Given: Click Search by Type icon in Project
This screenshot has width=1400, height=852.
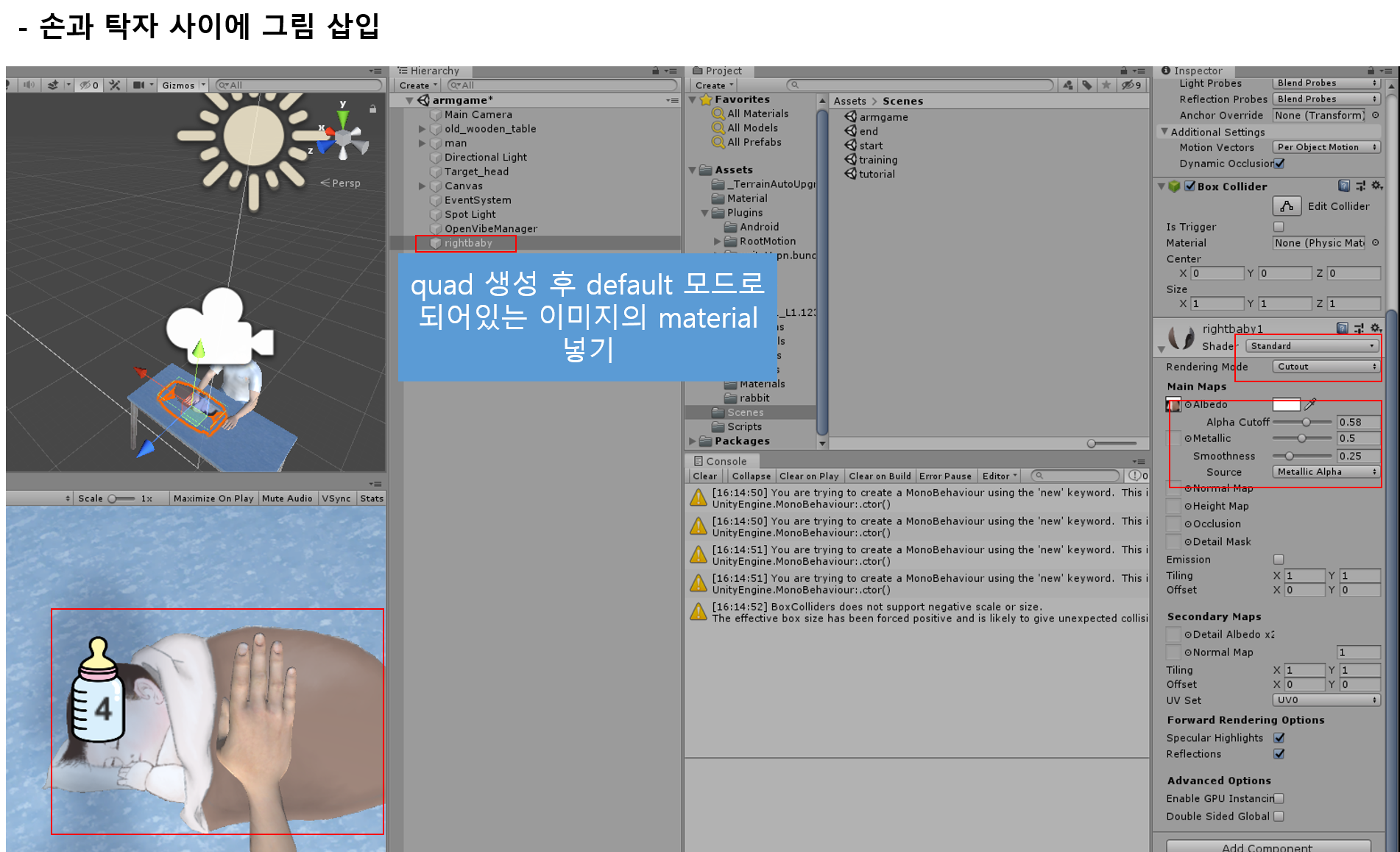Looking at the screenshot, I should pyautogui.click(x=1068, y=85).
